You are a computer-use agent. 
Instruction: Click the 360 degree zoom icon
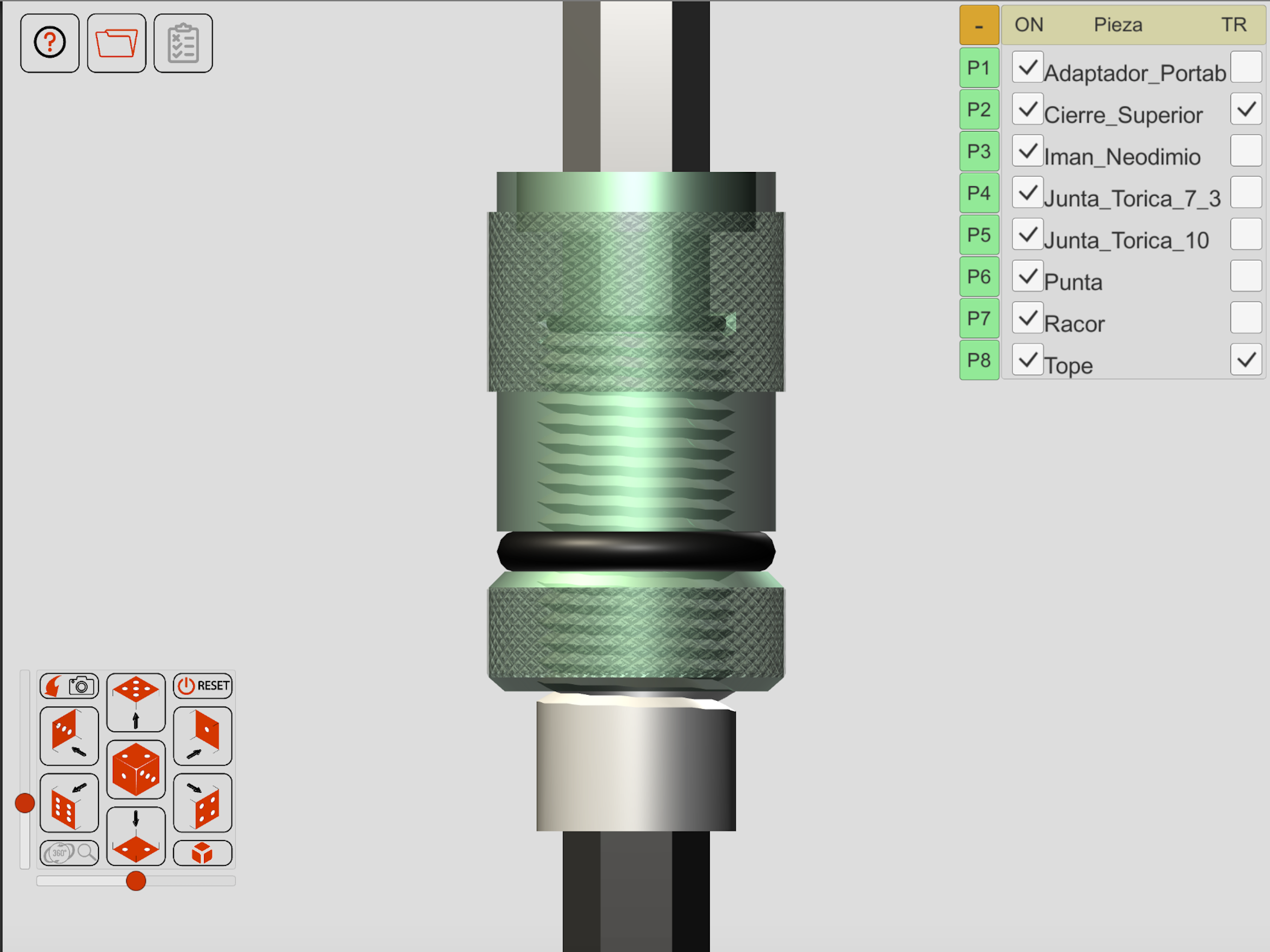[69, 853]
